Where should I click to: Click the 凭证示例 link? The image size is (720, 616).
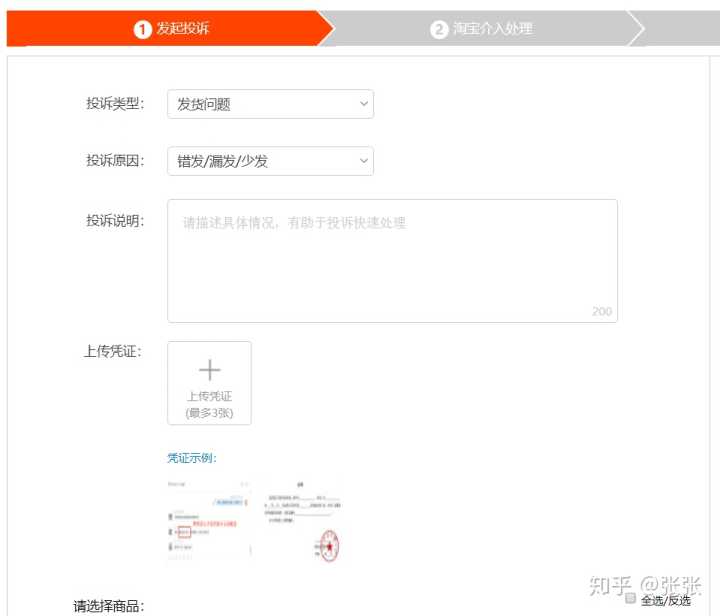(192, 458)
